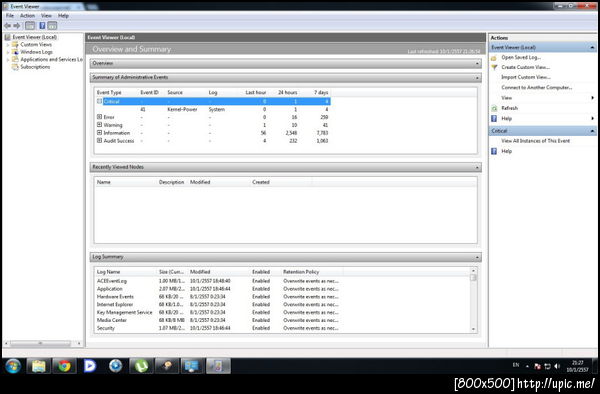The height and width of the screenshot is (394, 600).
Task: Select the ACEEventLog row in Log Summary
Action: coord(218,281)
